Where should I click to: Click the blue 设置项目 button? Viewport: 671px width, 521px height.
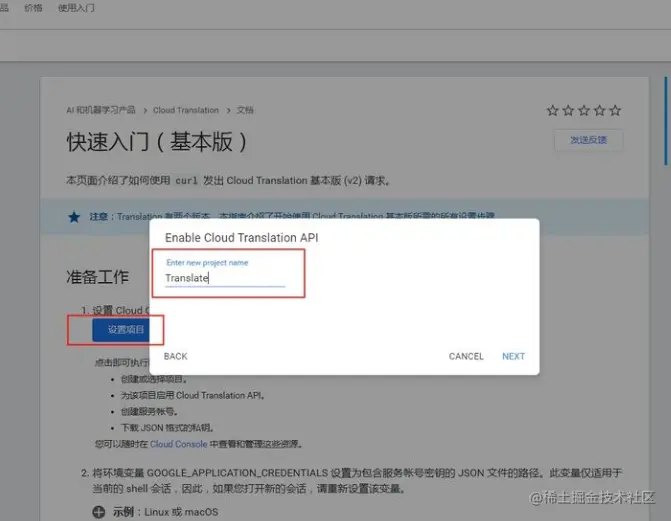[x=121, y=330]
